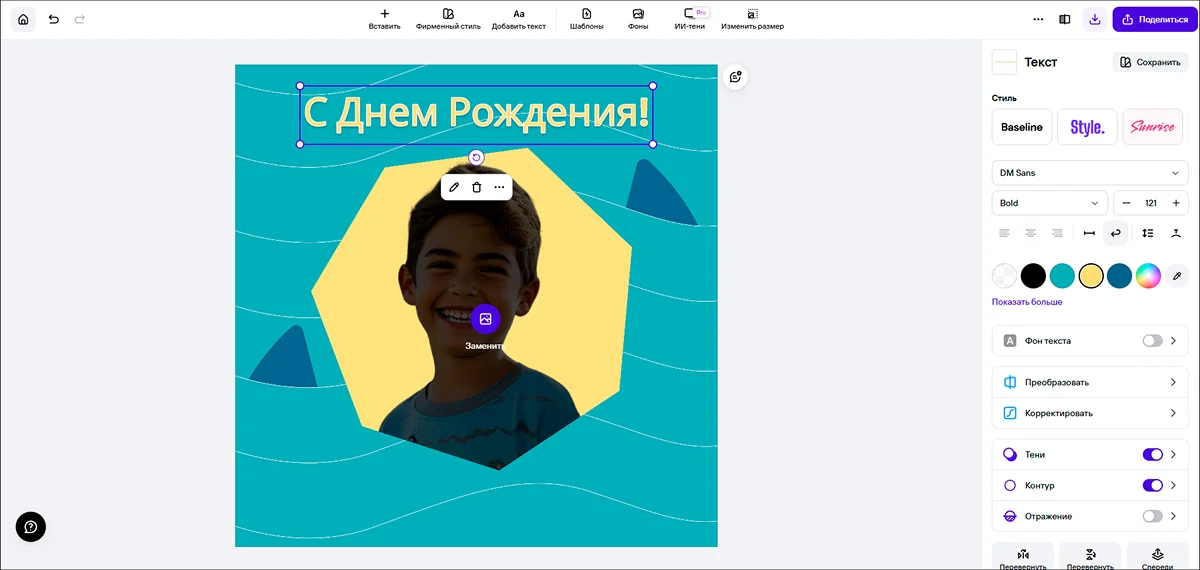Expand the Корректировать section
The width and height of the screenshot is (1200, 570).
(1090, 413)
